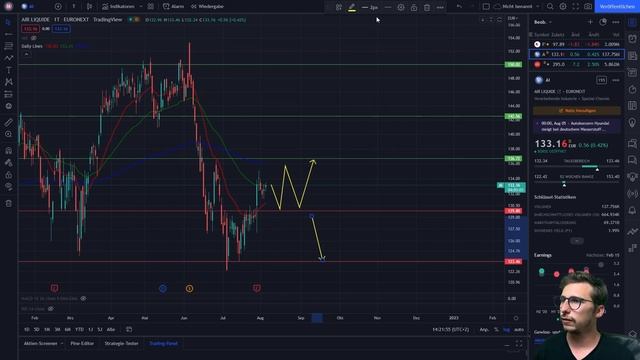The width and height of the screenshot is (640, 360).
Task: Open the layout selection square icon
Action: click(486, 7)
